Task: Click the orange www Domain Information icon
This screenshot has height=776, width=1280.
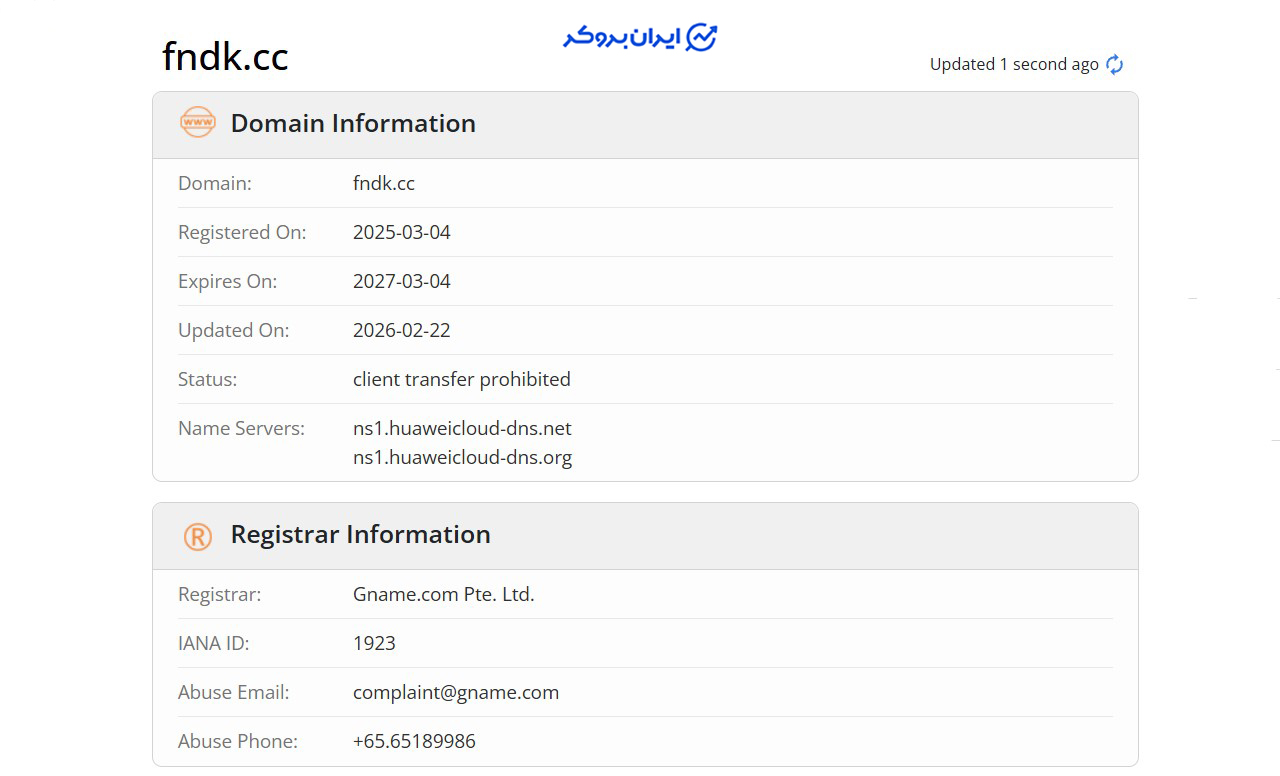Action: point(197,122)
